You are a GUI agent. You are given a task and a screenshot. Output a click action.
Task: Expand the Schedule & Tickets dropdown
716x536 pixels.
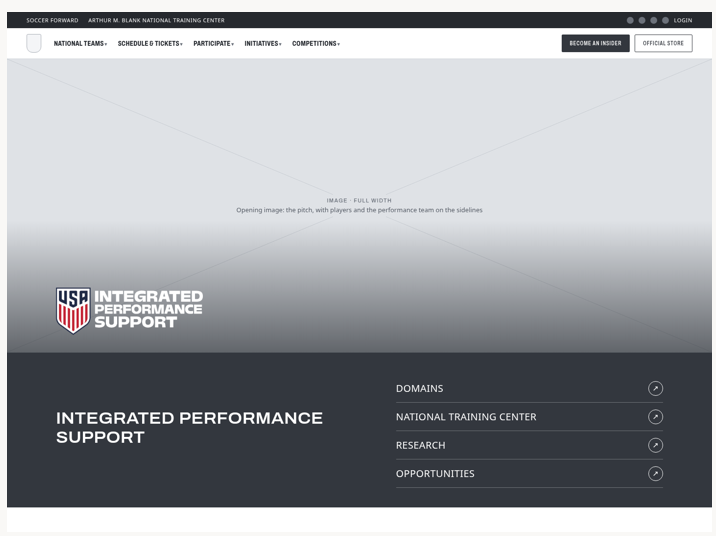point(150,43)
